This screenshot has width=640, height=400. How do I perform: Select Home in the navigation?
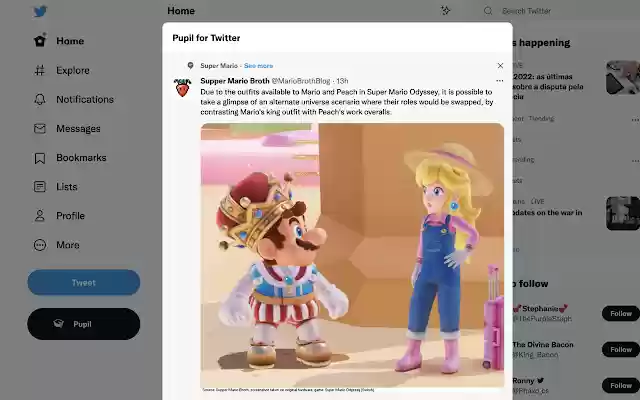70,41
